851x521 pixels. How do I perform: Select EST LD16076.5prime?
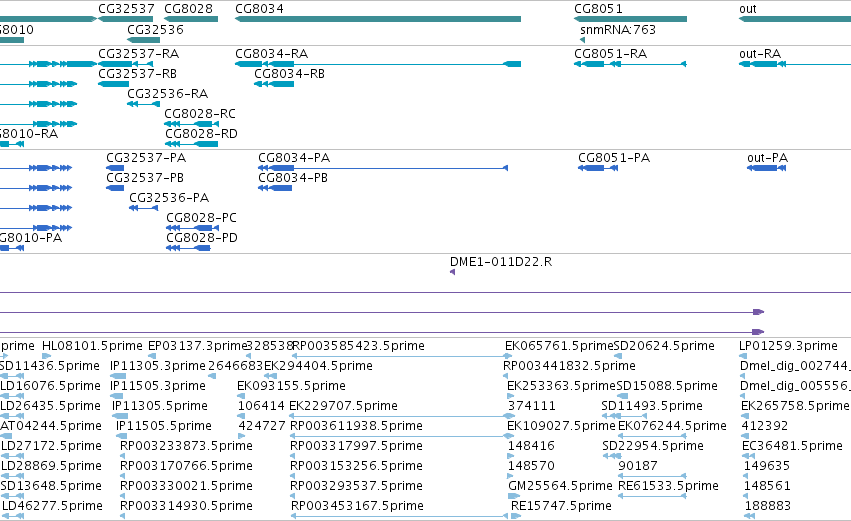pos(50,386)
